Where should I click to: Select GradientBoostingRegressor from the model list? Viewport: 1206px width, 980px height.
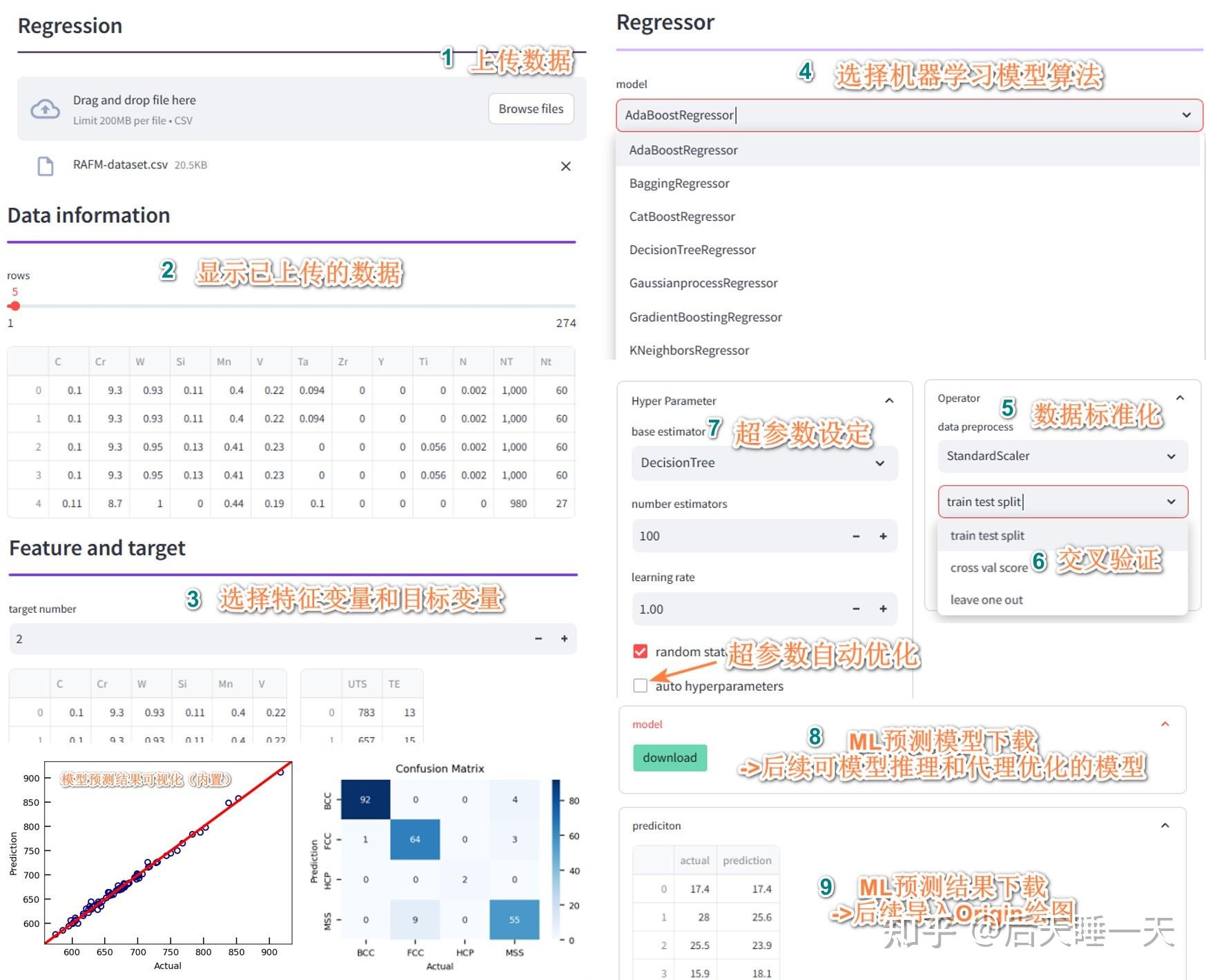[706, 317]
